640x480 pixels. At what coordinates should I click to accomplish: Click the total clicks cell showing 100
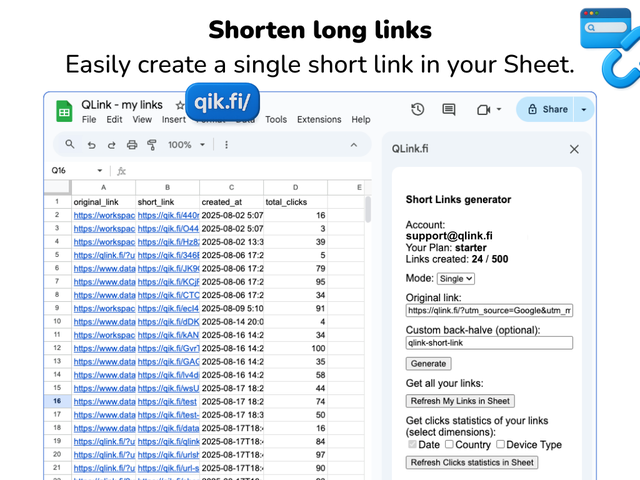(x=296, y=349)
